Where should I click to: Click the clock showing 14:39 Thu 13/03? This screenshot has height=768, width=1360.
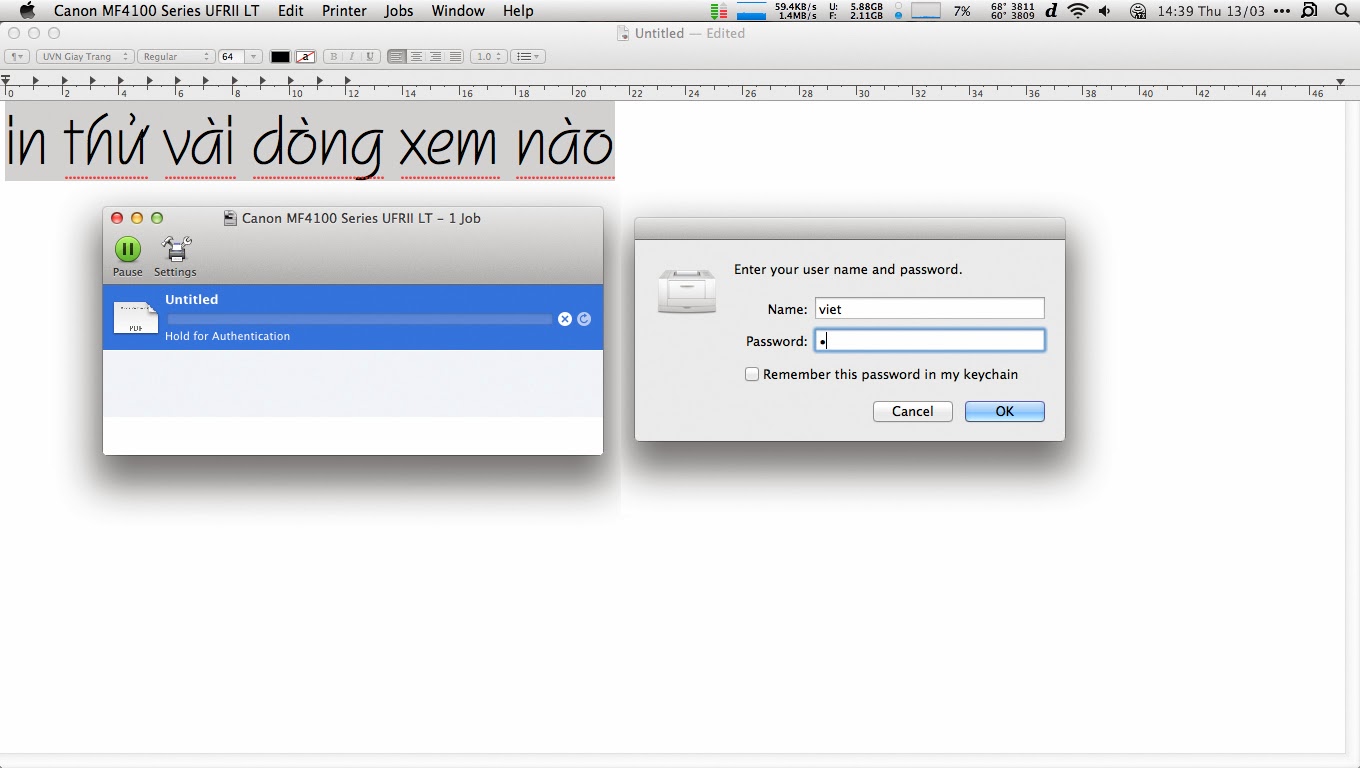pos(1210,11)
